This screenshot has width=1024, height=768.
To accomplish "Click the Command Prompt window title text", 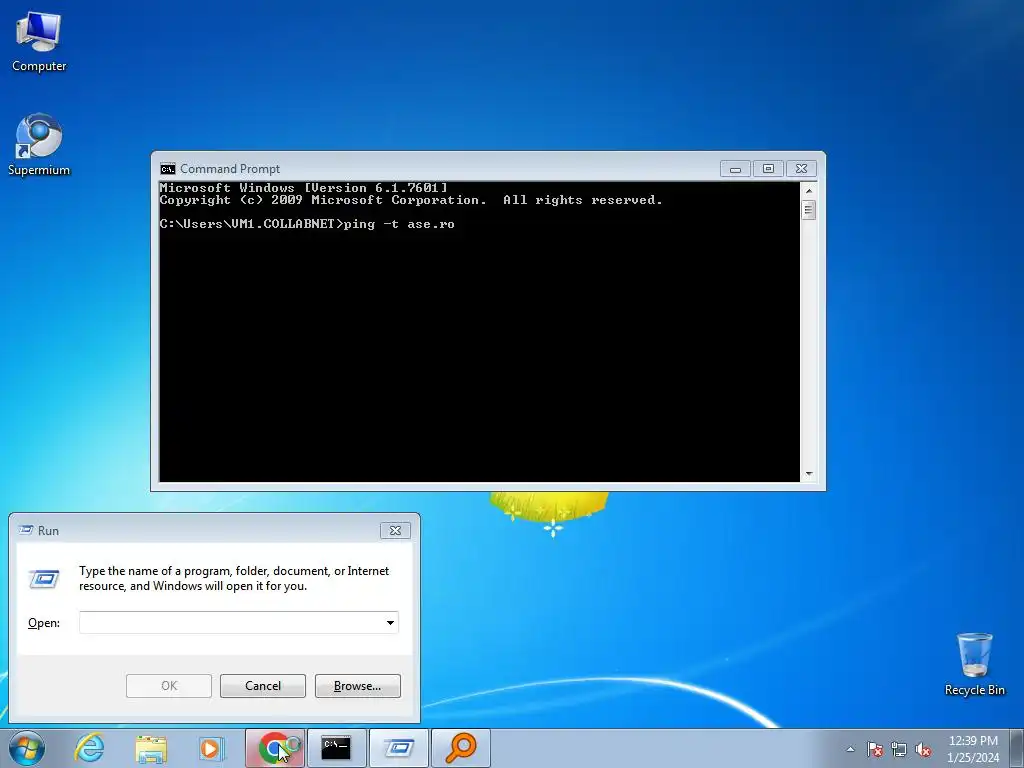I will pyautogui.click(x=230, y=169).
